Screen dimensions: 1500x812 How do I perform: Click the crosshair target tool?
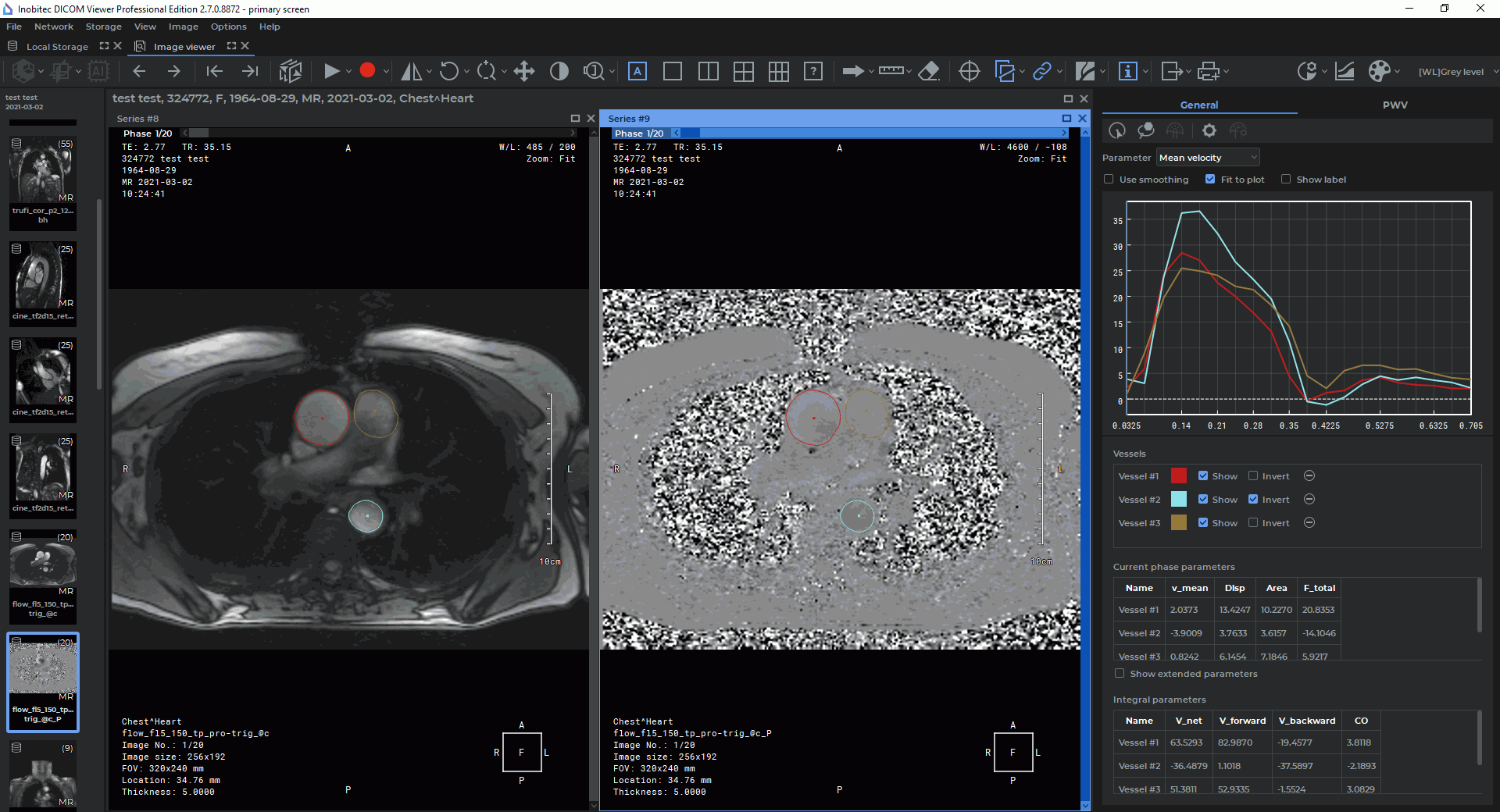point(970,71)
